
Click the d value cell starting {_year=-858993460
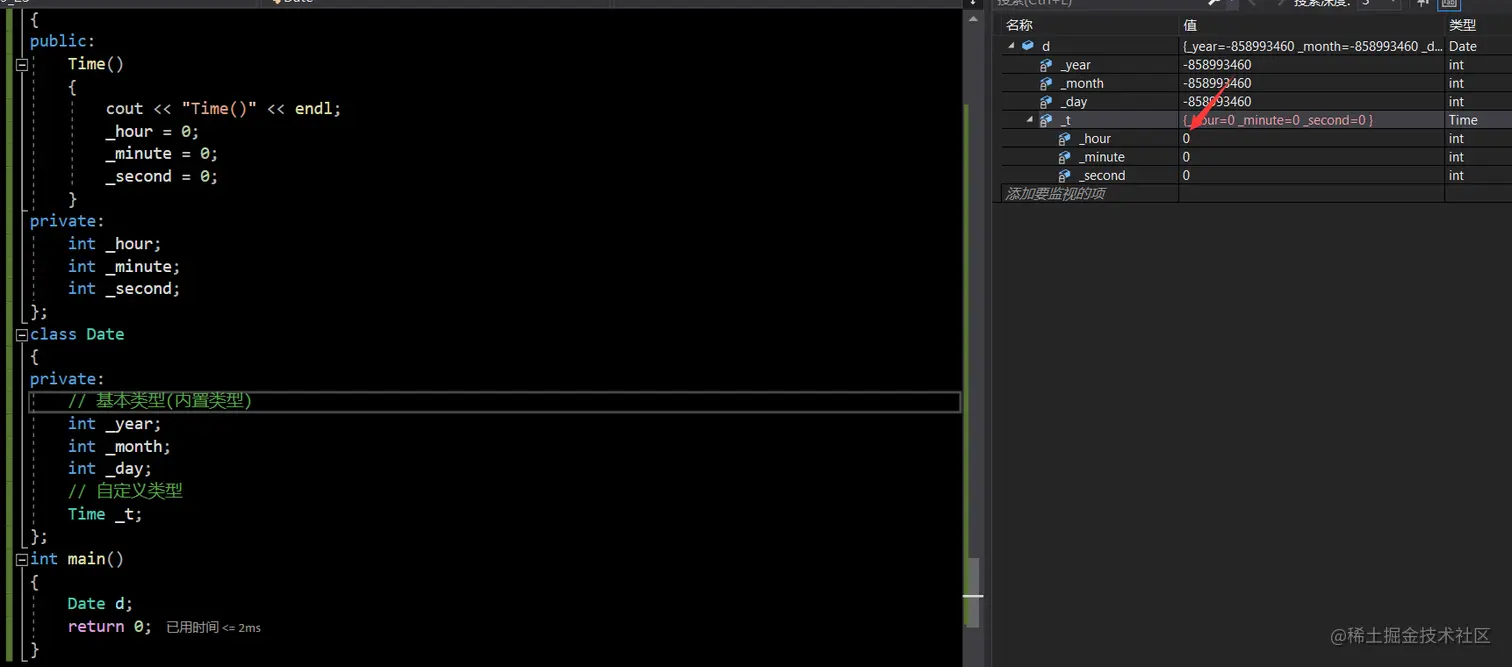pos(1312,46)
